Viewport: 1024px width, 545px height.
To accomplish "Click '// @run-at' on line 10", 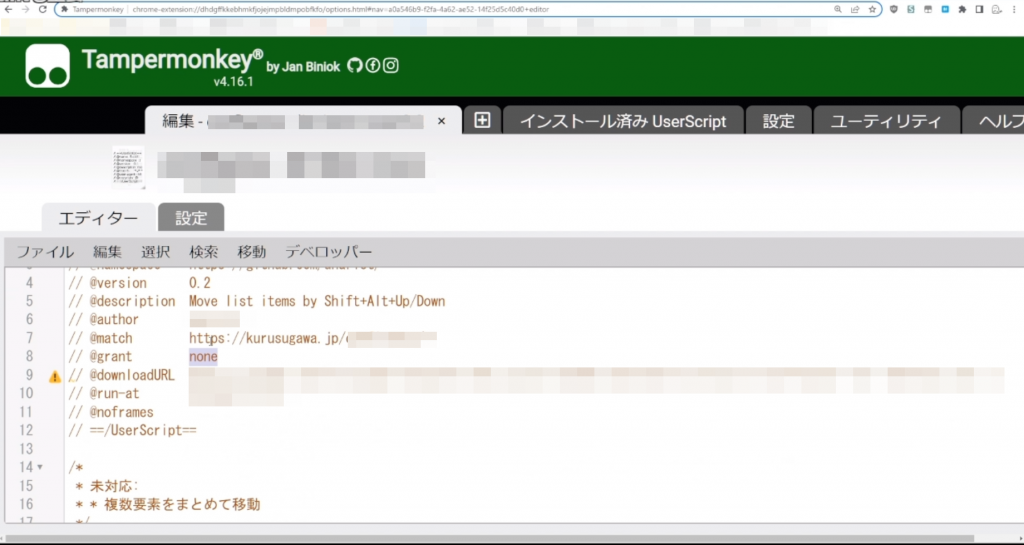I will coord(103,394).
